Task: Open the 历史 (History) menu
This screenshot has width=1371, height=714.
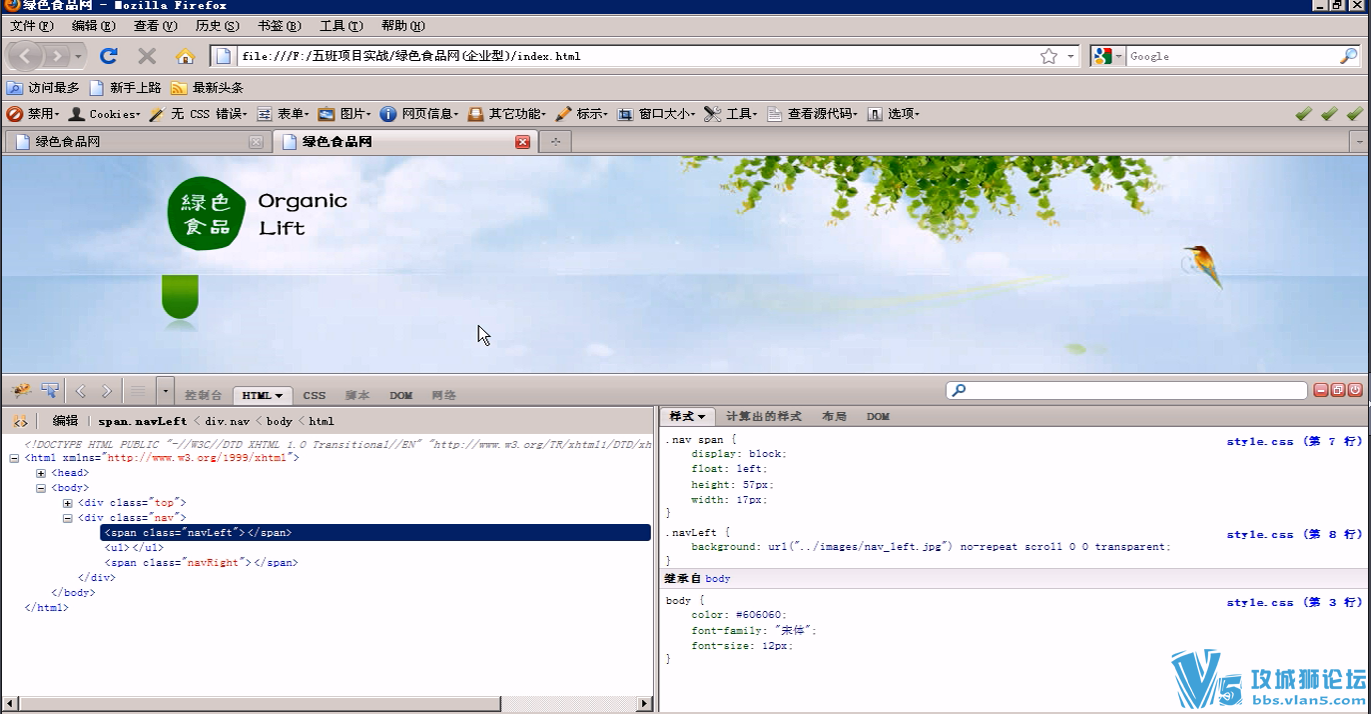Action: [217, 26]
